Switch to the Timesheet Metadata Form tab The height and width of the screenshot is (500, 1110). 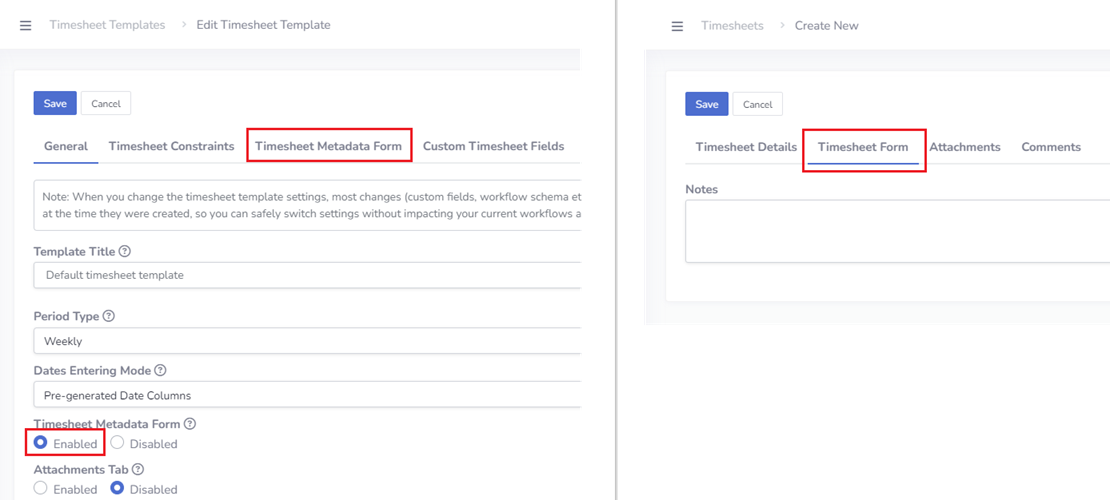pyautogui.click(x=328, y=146)
